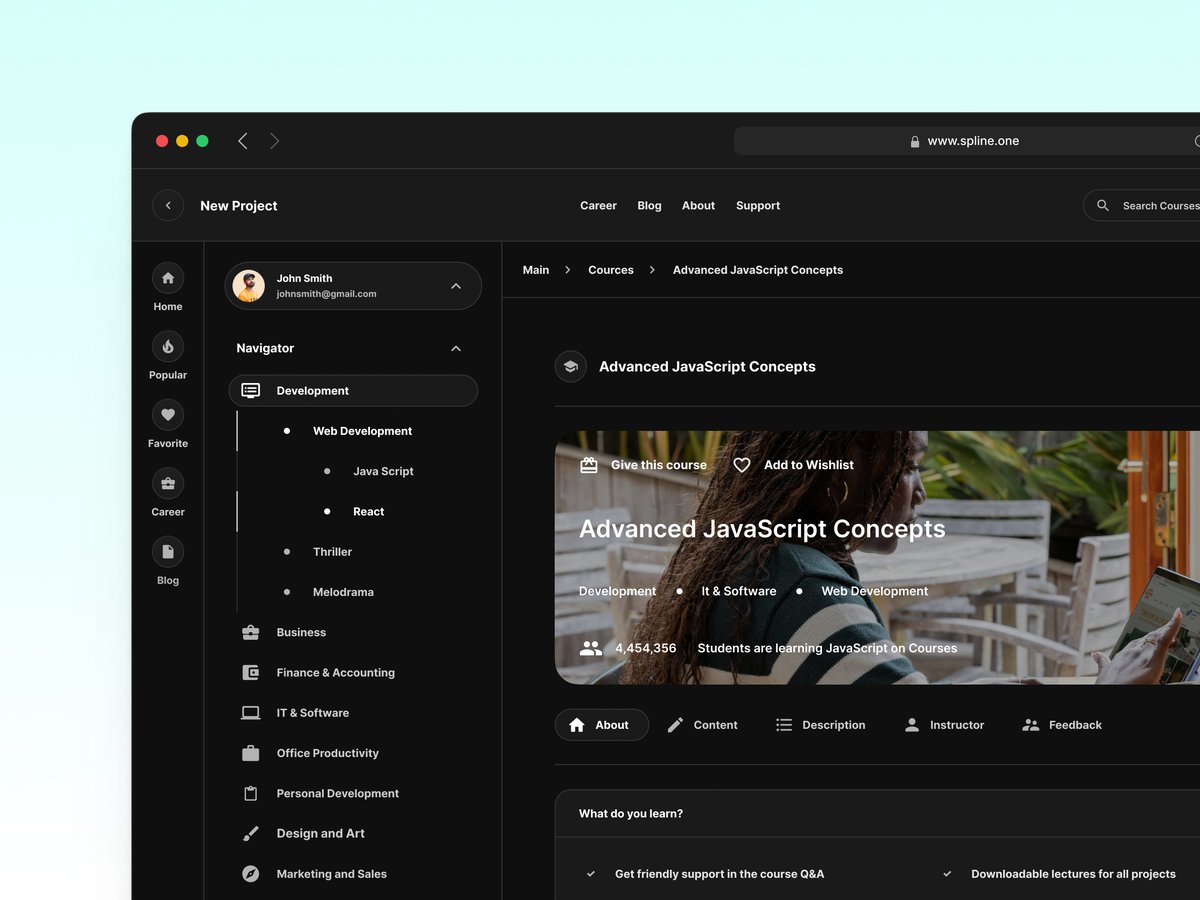Switch to the Feedback tab
1200x900 pixels.
1062,725
